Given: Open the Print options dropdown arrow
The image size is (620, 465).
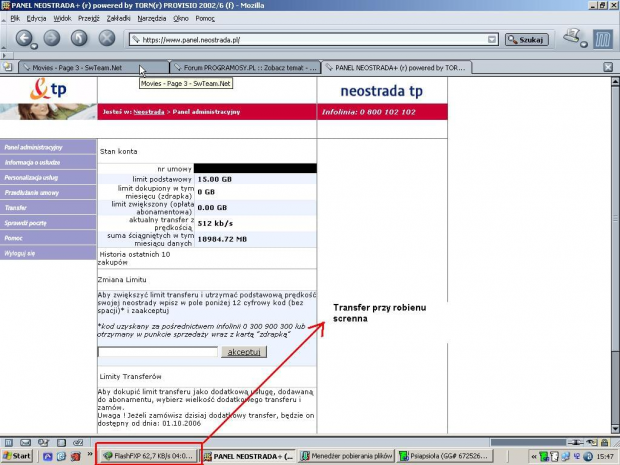Looking at the screenshot, I should pyautogui.click(x=584, y=44).
